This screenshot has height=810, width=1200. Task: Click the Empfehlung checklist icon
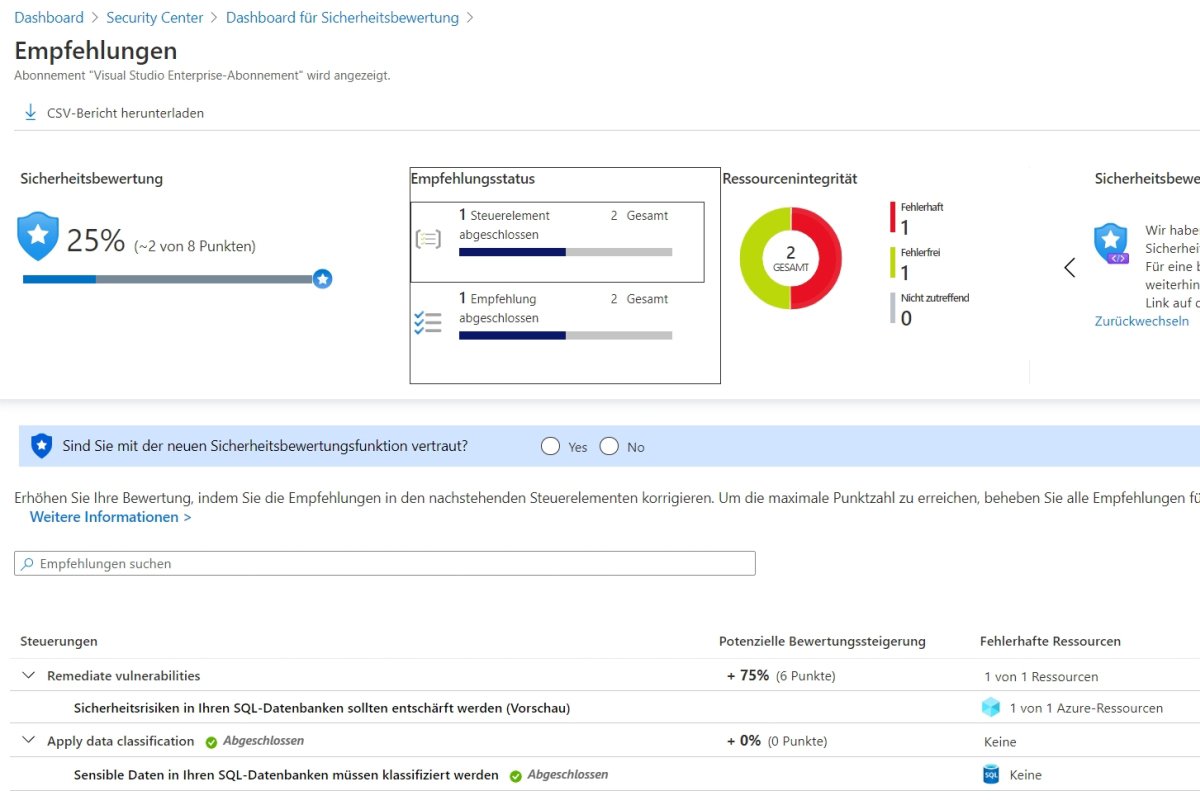pos(428,322)
